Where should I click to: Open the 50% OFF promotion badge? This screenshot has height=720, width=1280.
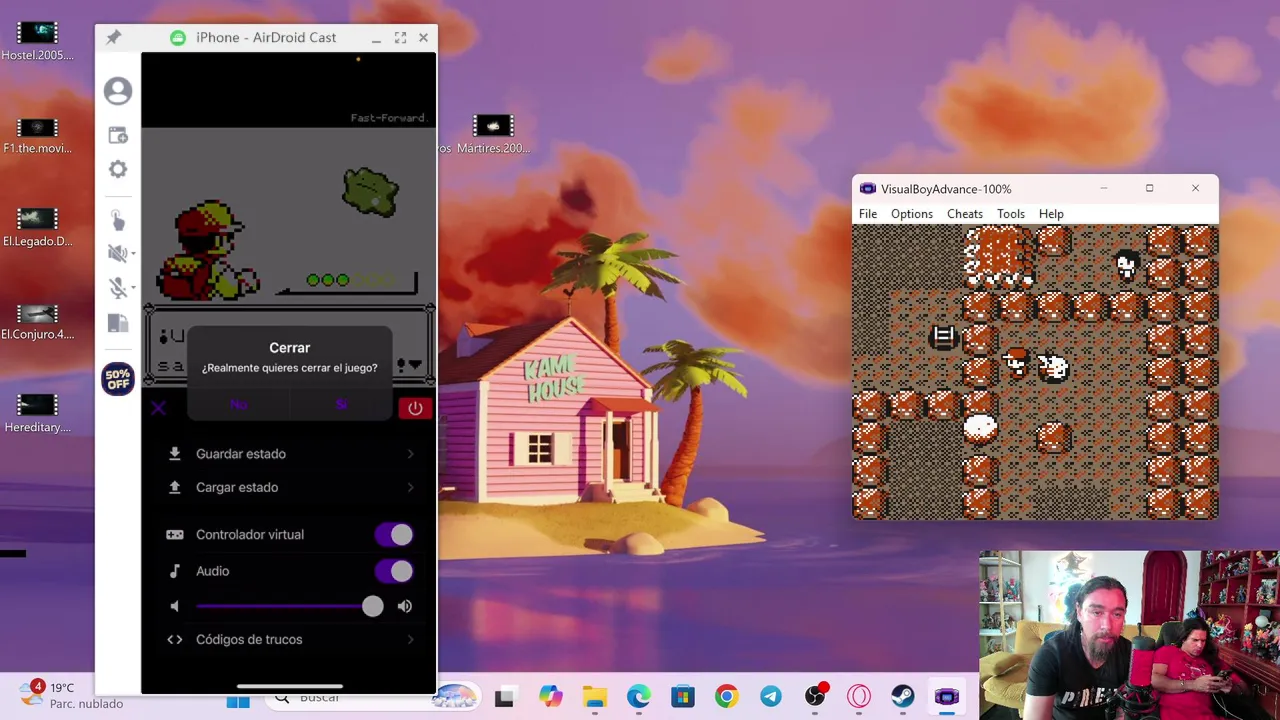coord(118,379)
